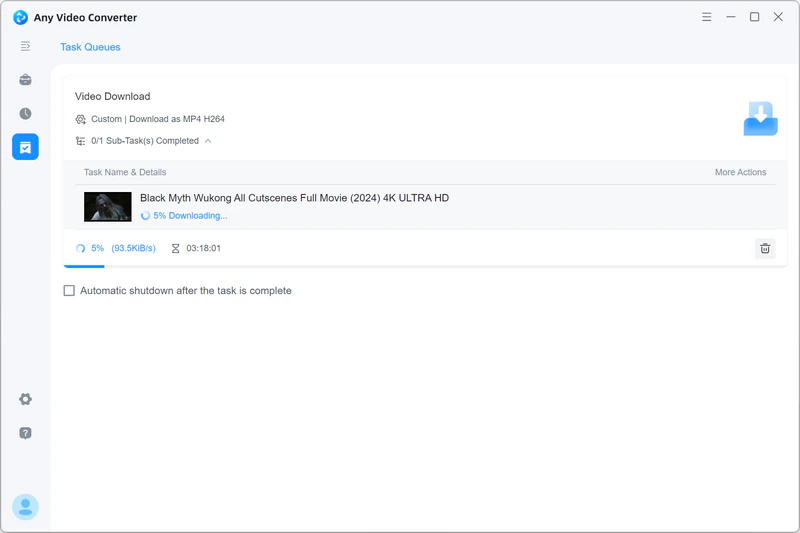This screenshot has width=800, height=533.
Task: Select the Task Queues sidebar icon
Action: coord(25,147)
